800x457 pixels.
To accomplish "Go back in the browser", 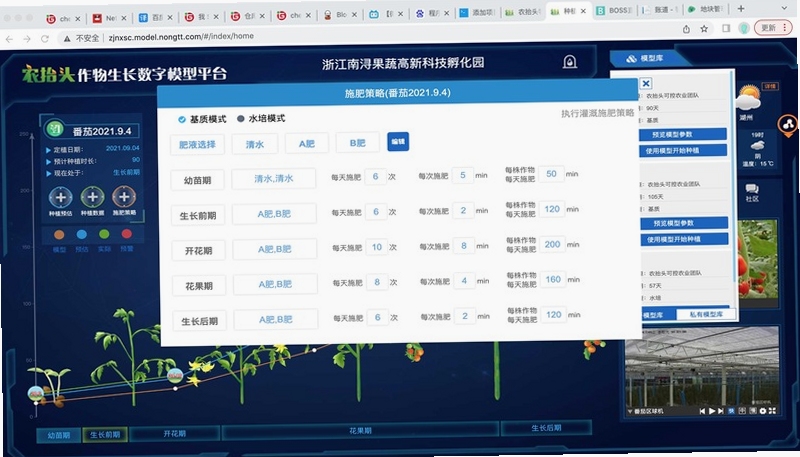I will pos(9,39).
